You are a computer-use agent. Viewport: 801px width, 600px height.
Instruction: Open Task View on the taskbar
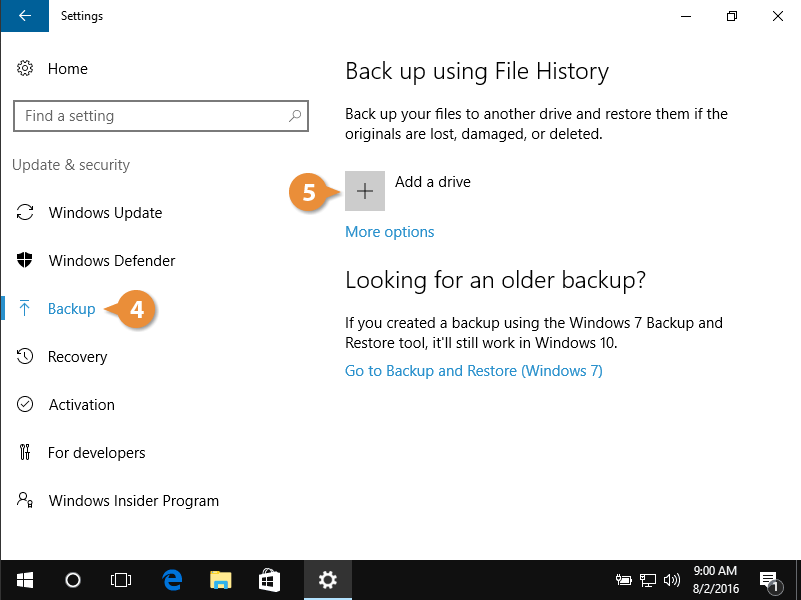pos(121,580)
